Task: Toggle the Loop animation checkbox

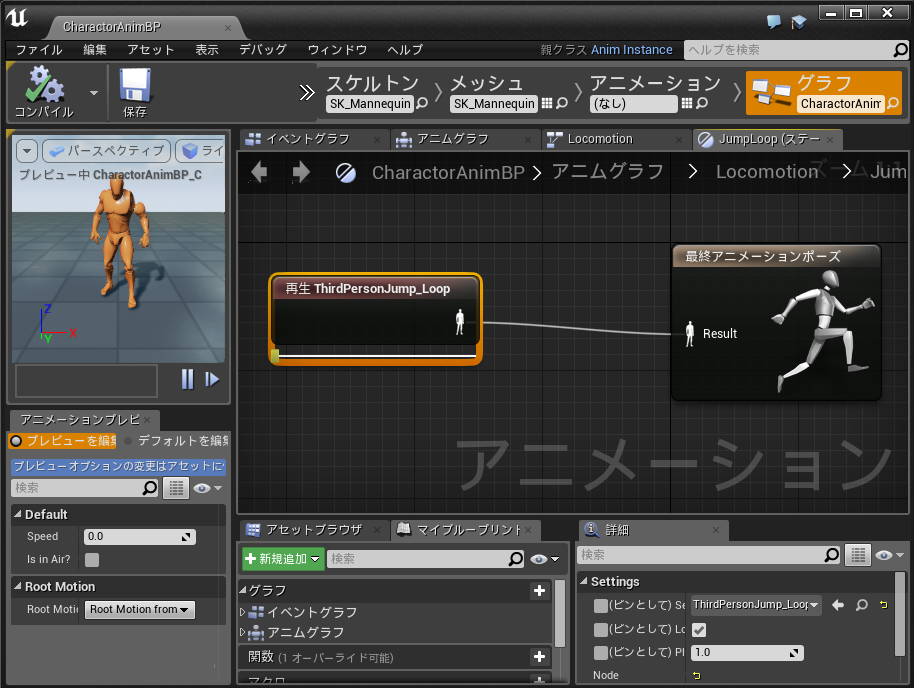Action: (x=699, y=630)
